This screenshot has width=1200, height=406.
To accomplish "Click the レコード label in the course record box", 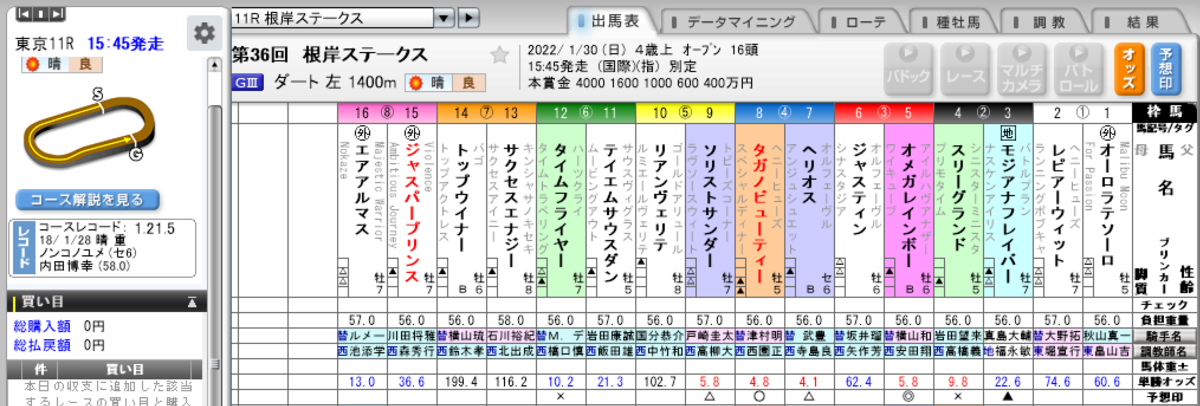I will pos(24,247).
